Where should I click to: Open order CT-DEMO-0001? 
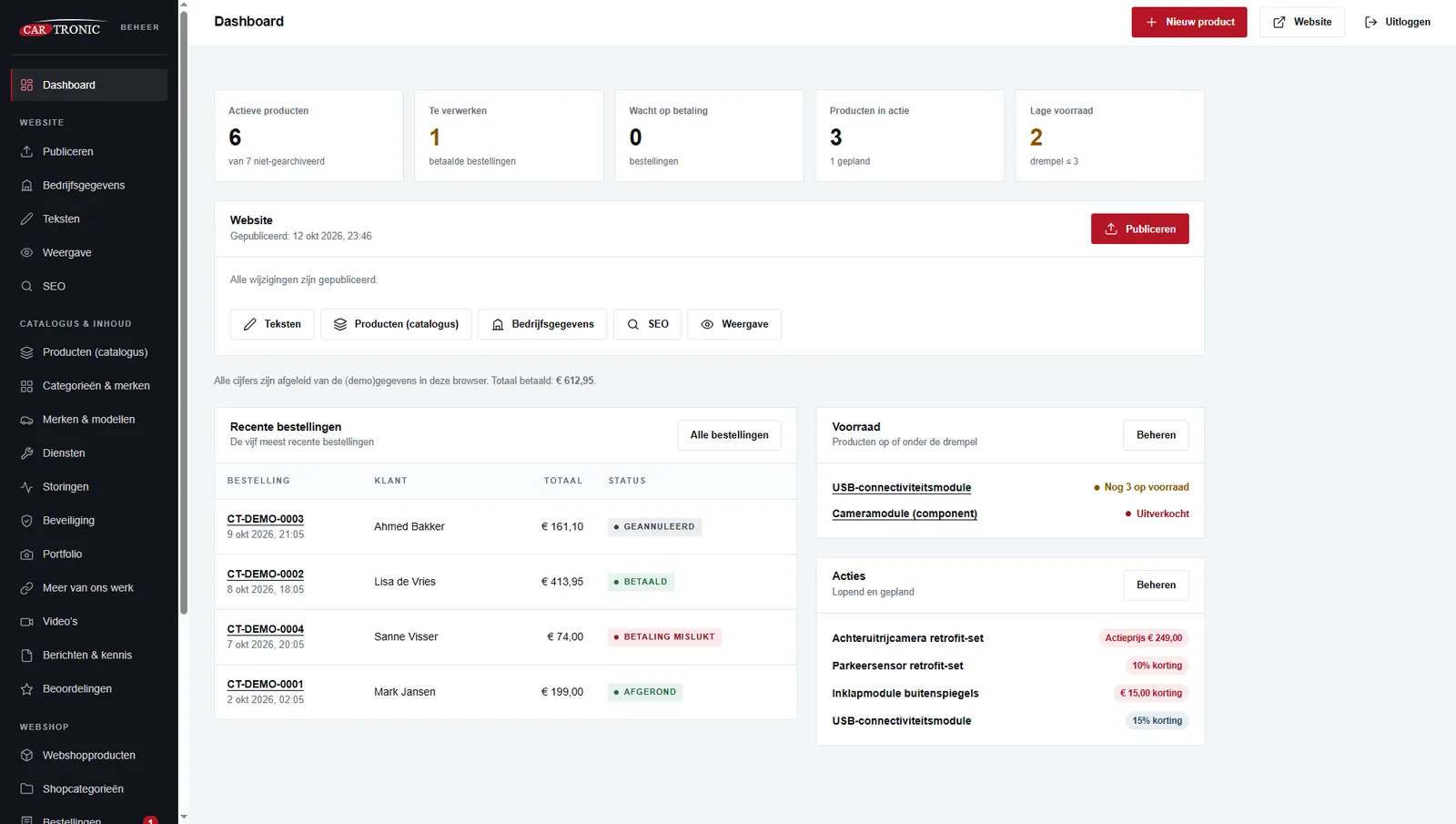[x=265, y=685]
